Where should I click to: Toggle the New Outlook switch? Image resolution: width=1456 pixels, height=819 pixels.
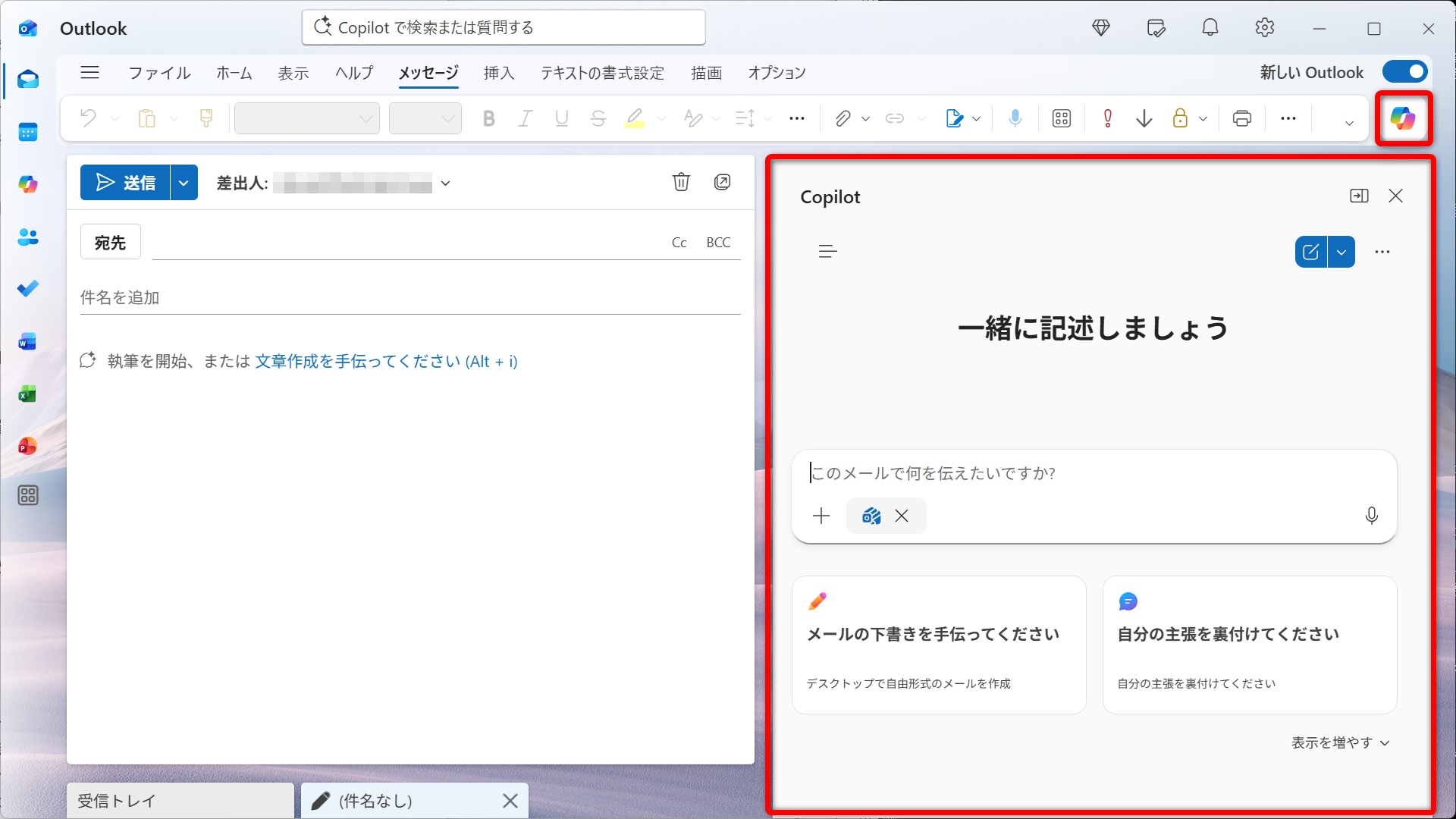[x=1404, y=72]
